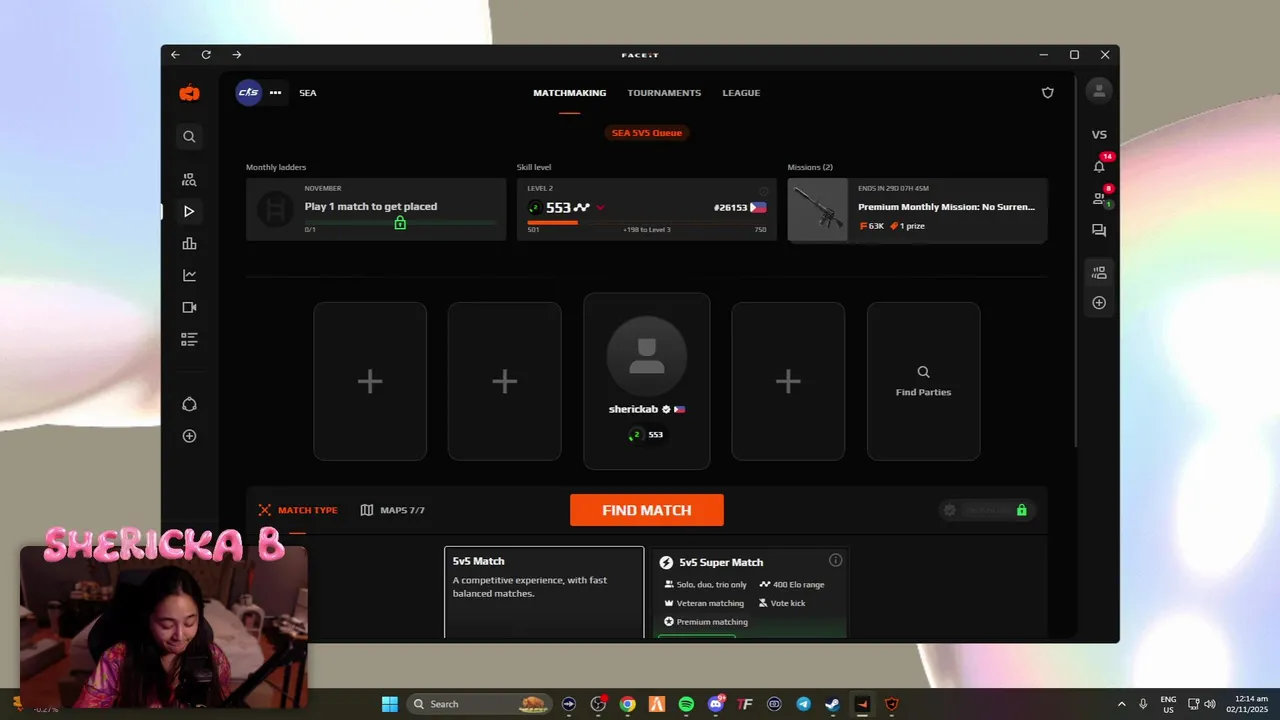
Task: Open the SEA region selector
Action: click(x=308, y=93)
